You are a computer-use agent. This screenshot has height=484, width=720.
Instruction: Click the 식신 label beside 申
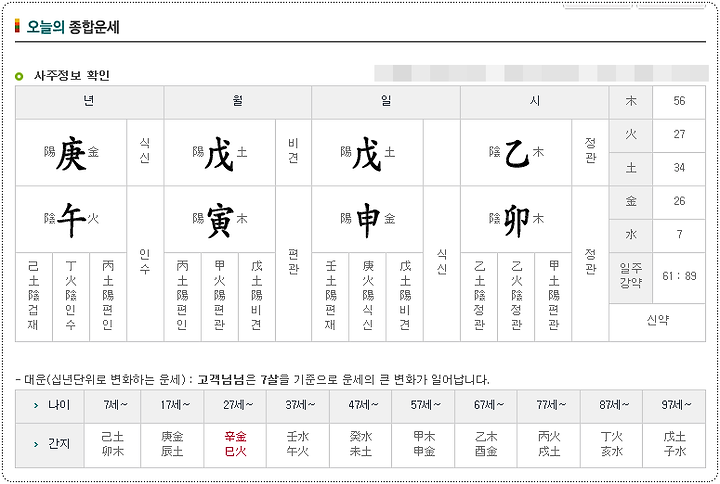tap(442, 262)
